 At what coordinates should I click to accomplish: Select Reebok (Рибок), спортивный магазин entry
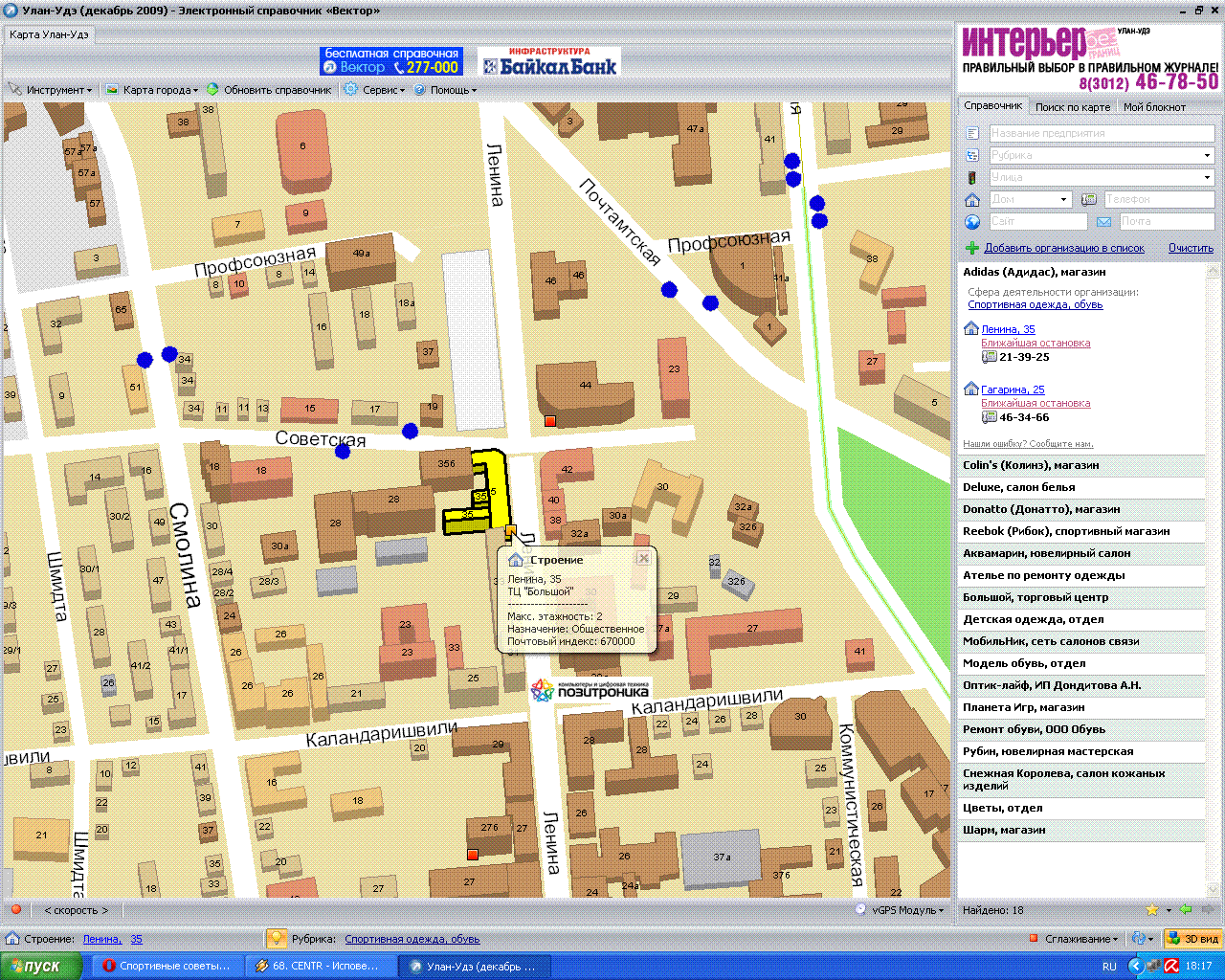(1081, 531)
